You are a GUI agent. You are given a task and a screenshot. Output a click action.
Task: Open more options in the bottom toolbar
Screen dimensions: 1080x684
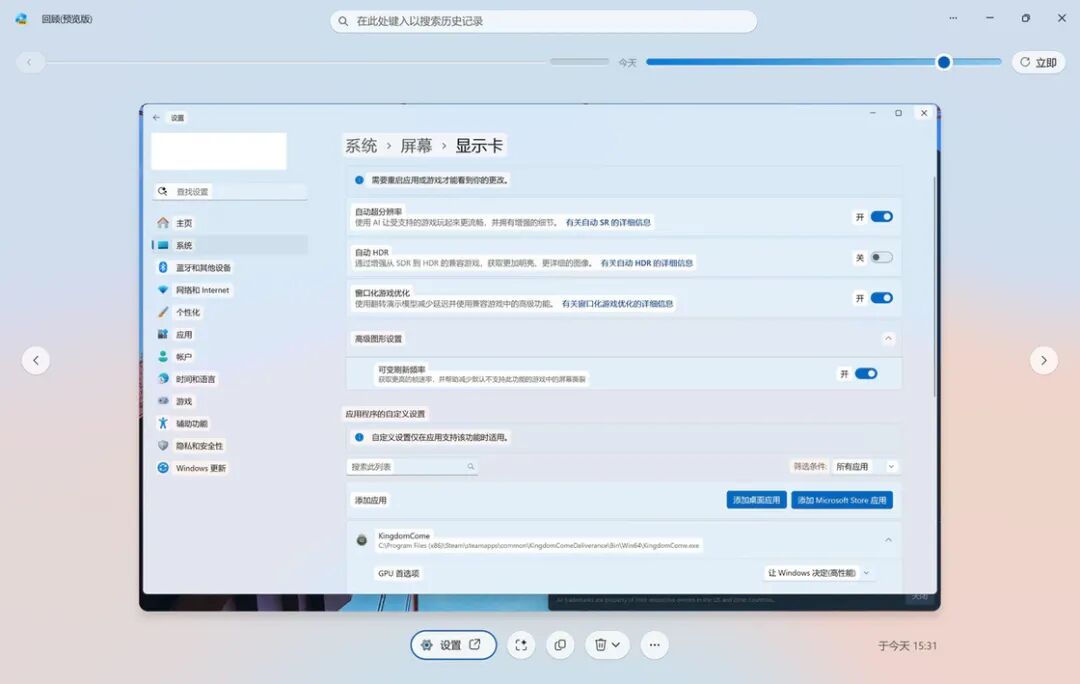tap(654, 645)
